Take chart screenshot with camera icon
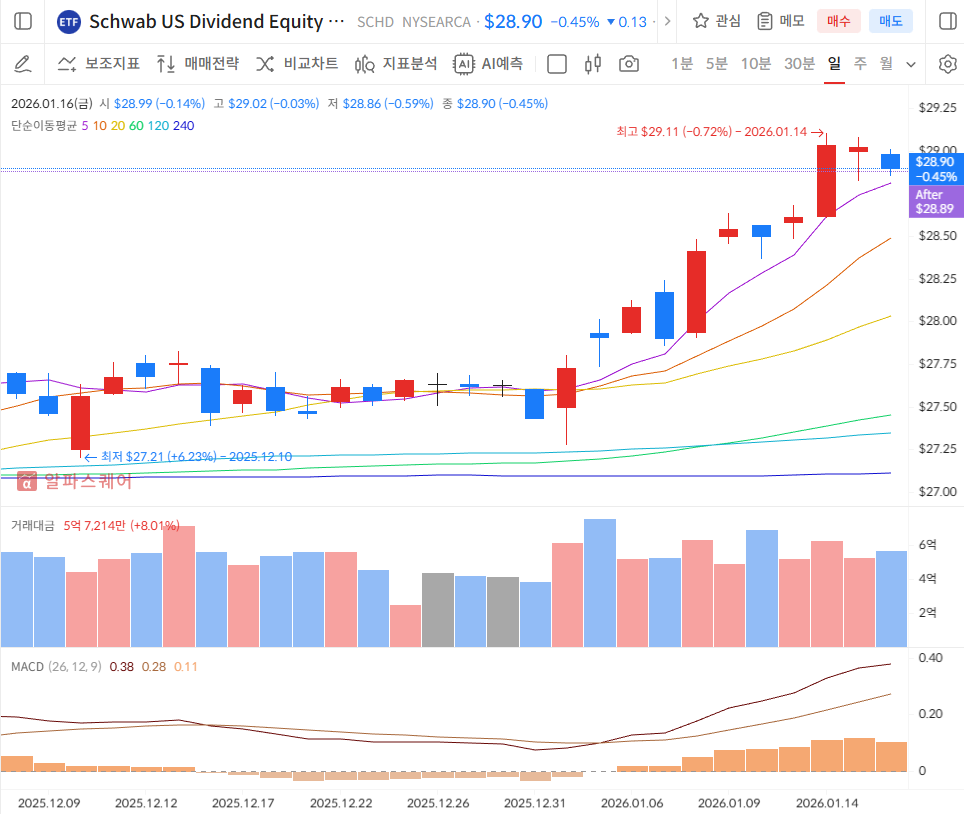This screenshot has height=814, width=964. [629, 64]
